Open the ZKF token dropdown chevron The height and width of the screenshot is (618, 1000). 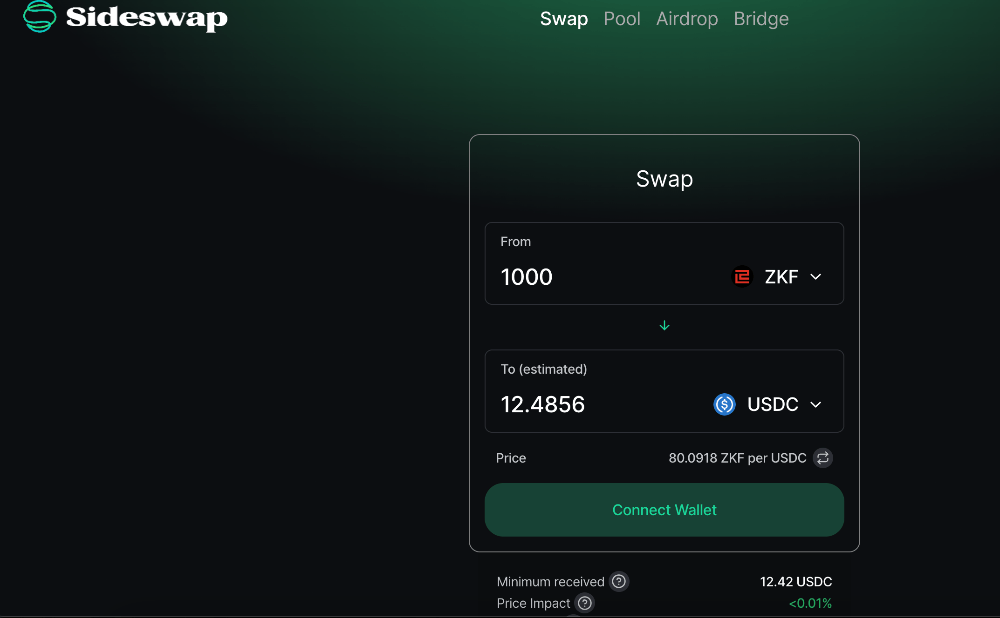pos(816,277)
